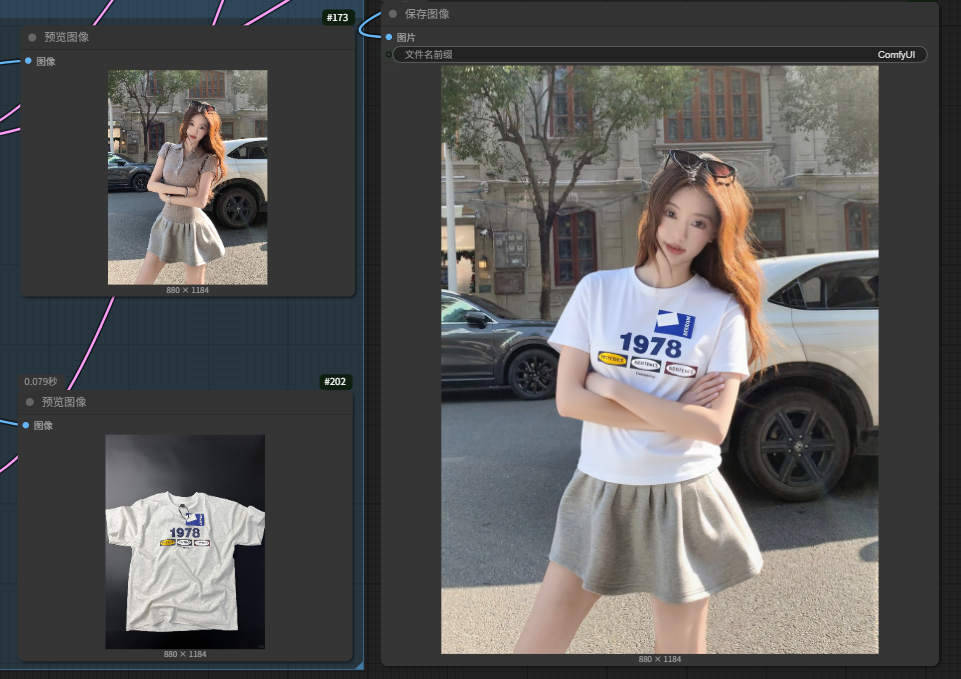
Task: Click the 图片 input port on the save node
Action: pos(389,37)
